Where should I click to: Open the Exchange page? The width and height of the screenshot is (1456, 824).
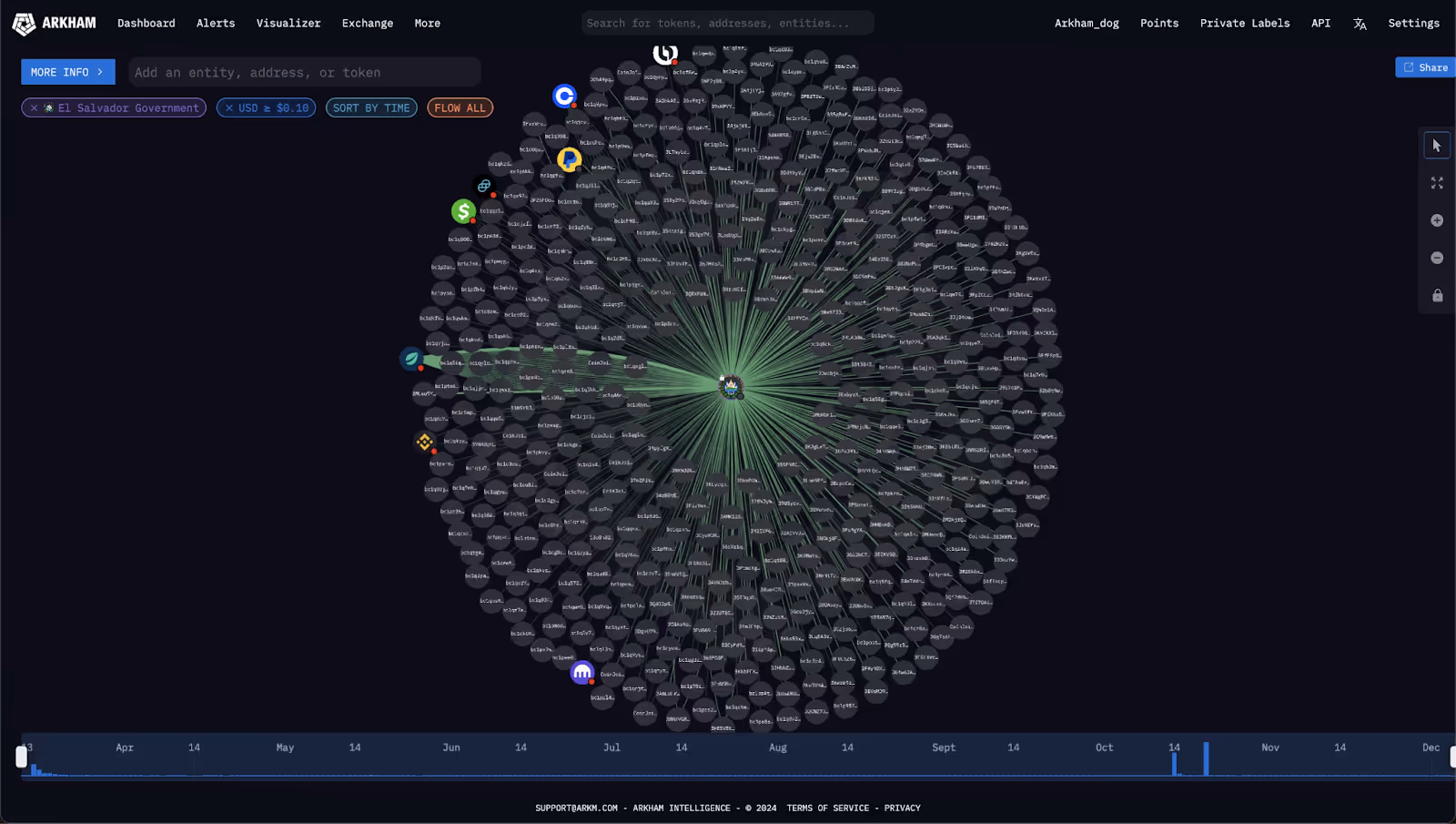click(368, 24)
